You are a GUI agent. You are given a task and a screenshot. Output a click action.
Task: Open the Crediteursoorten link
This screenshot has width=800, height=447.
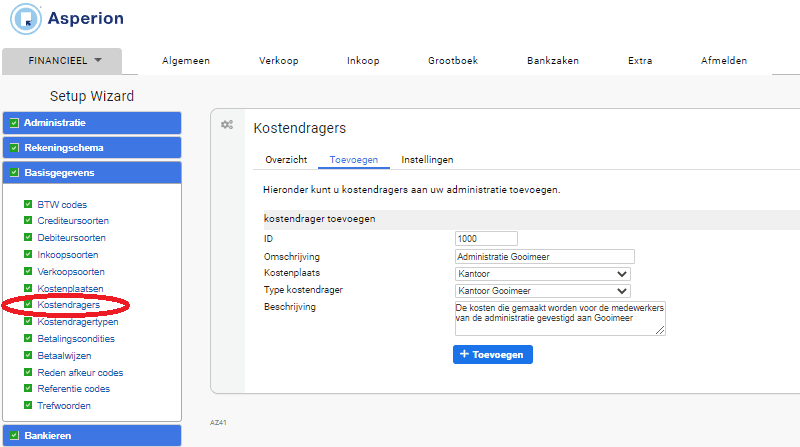[73, 221]
